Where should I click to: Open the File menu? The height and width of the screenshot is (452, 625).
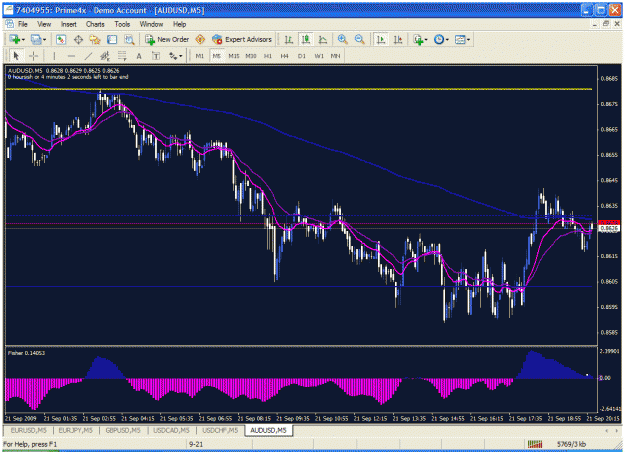(x=23, y=24)
